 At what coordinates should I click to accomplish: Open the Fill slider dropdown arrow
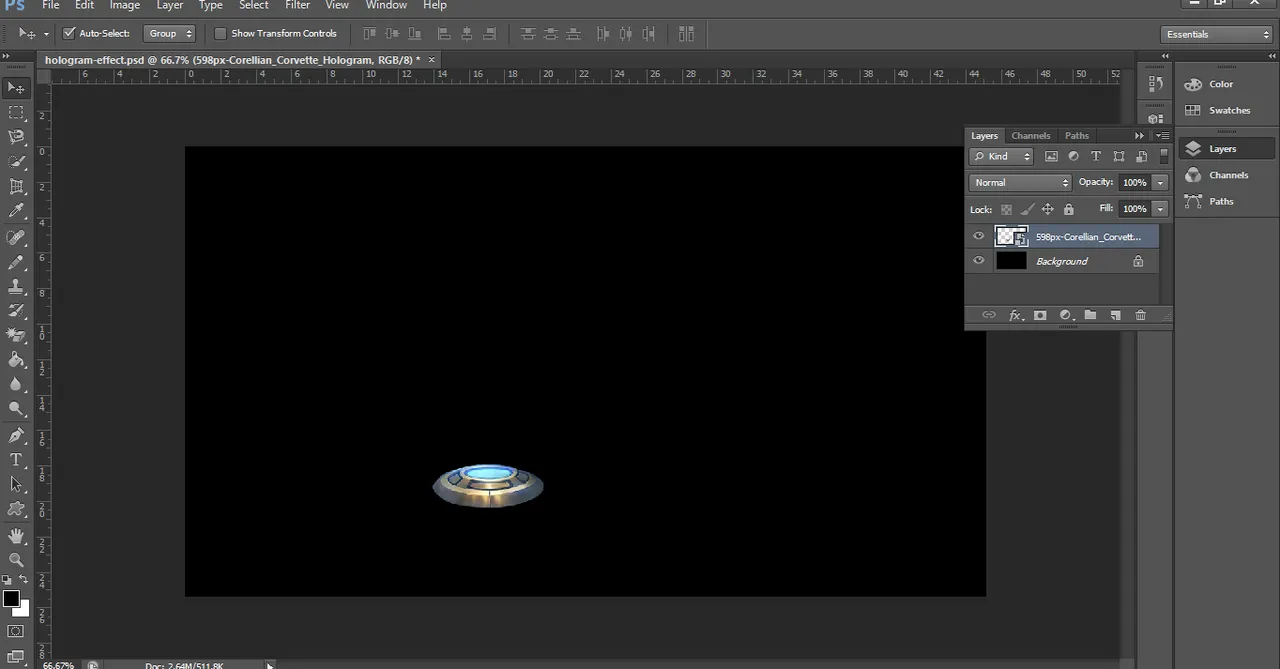pyautogui.click(x=1160, y=209)
